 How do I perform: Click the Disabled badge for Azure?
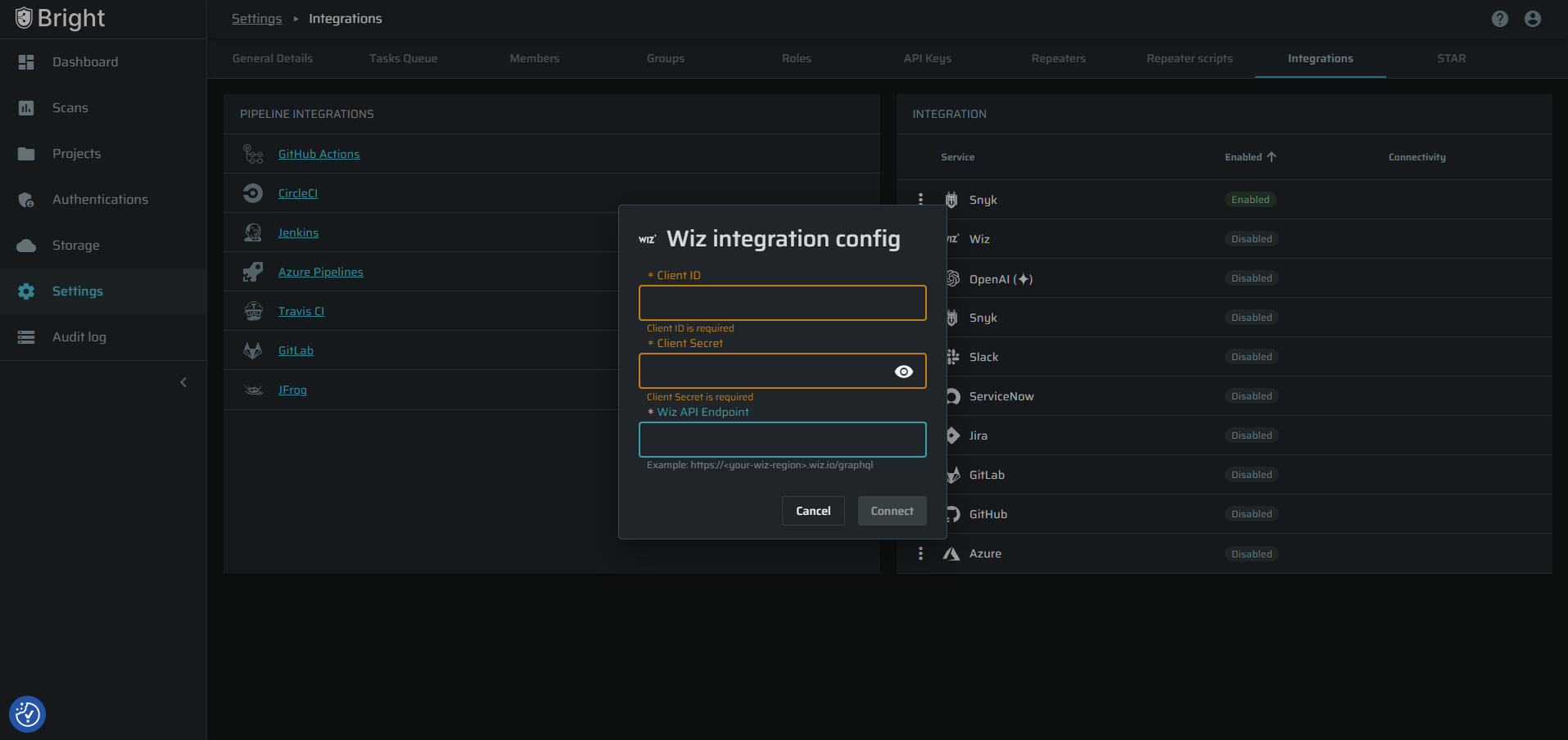1252,554
